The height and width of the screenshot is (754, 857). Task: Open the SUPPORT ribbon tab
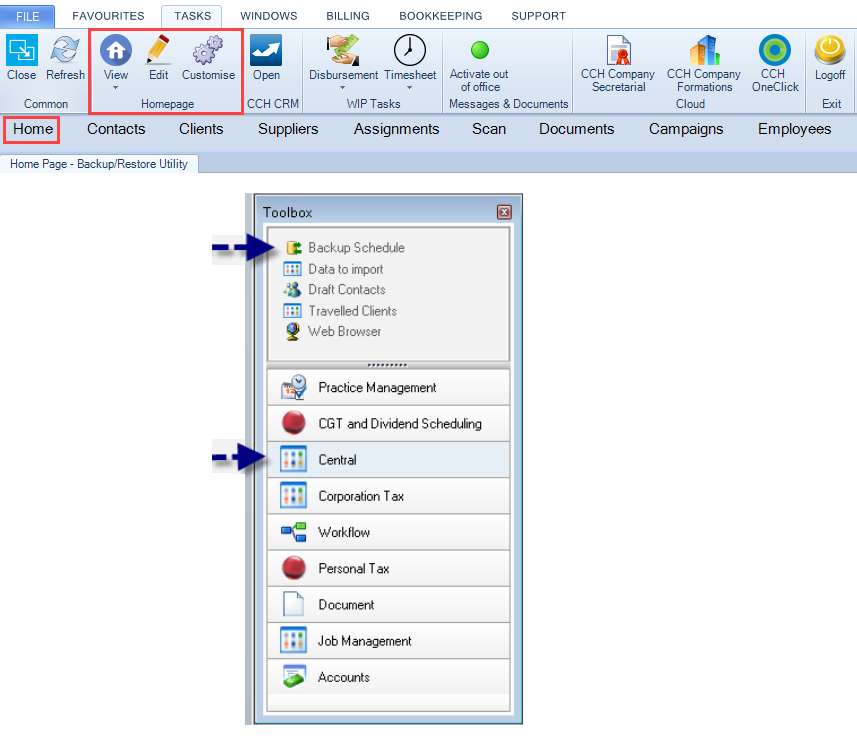(538, 16)
